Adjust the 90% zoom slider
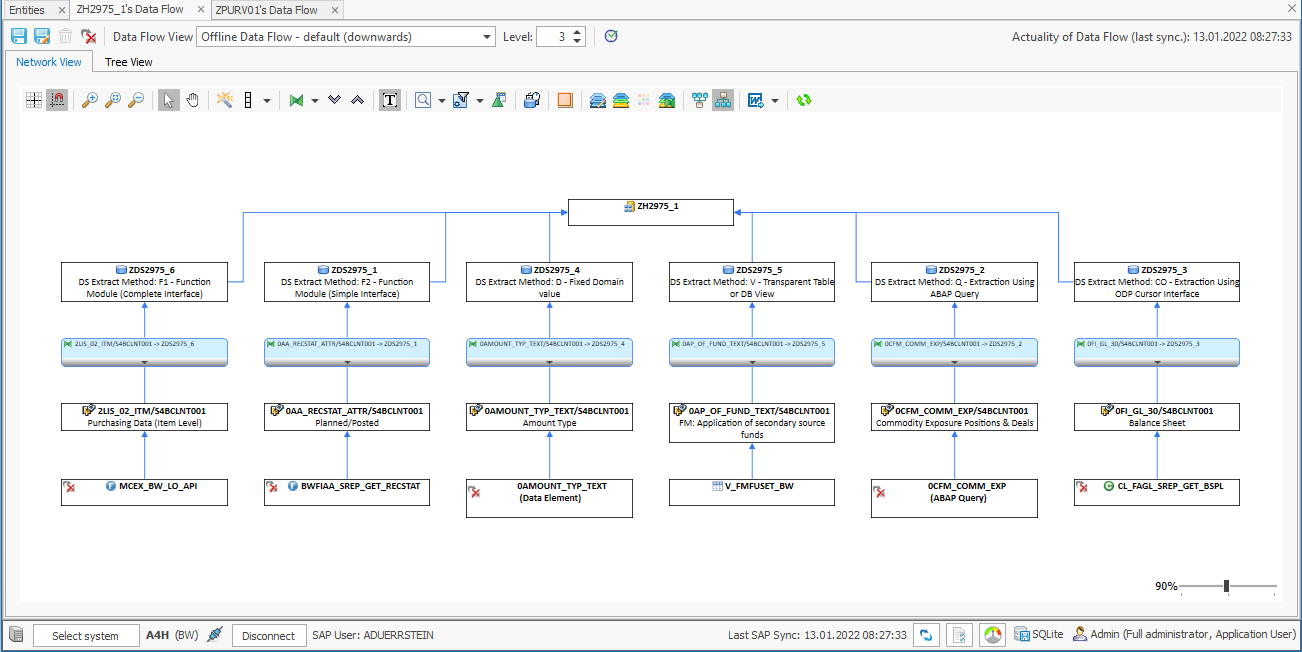The image size is (1302, 652). click(x=1227, y=586)
